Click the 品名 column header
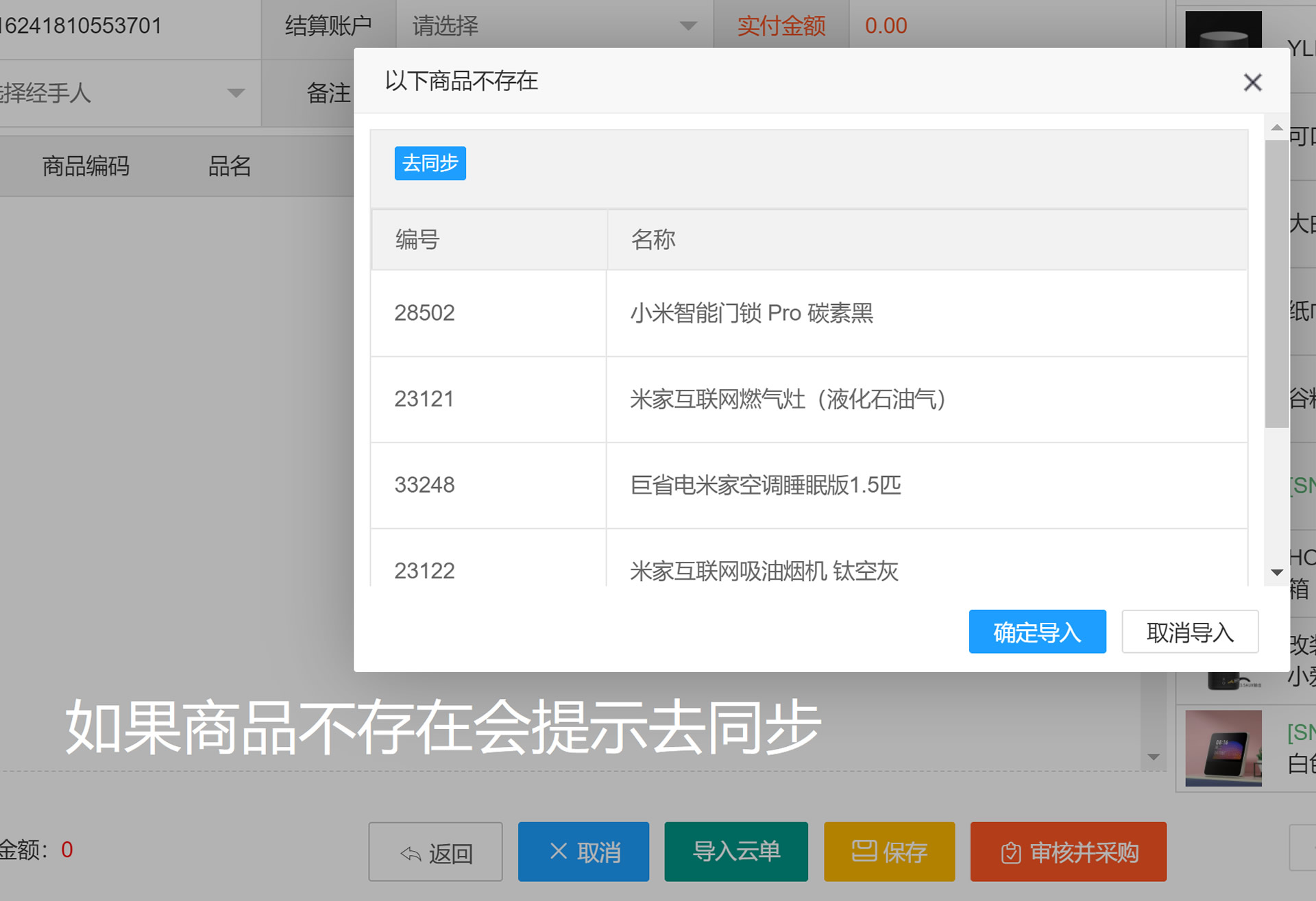The image size is (1316, 901). tap(230, 166)
